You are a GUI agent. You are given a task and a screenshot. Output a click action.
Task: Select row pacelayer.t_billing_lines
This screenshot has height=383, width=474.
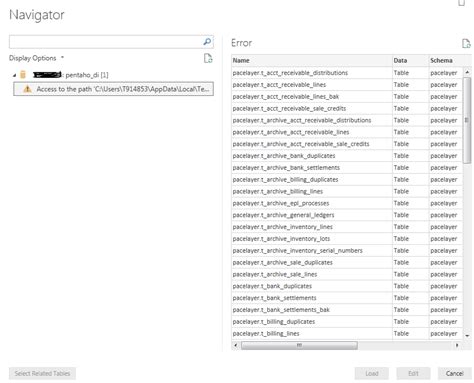pyautogui.click(x=347, y=334)
